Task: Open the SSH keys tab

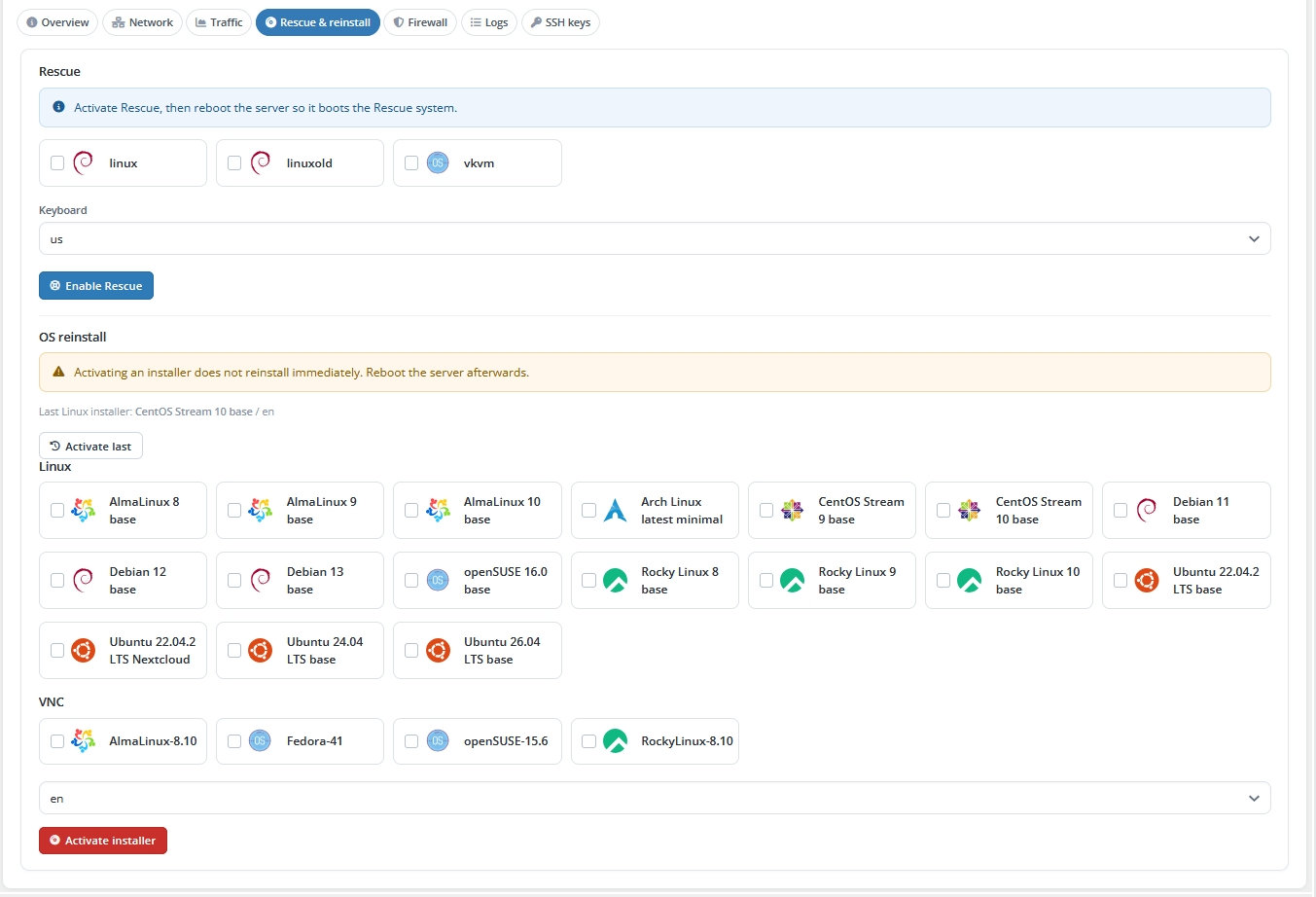Action: (560, 22)
